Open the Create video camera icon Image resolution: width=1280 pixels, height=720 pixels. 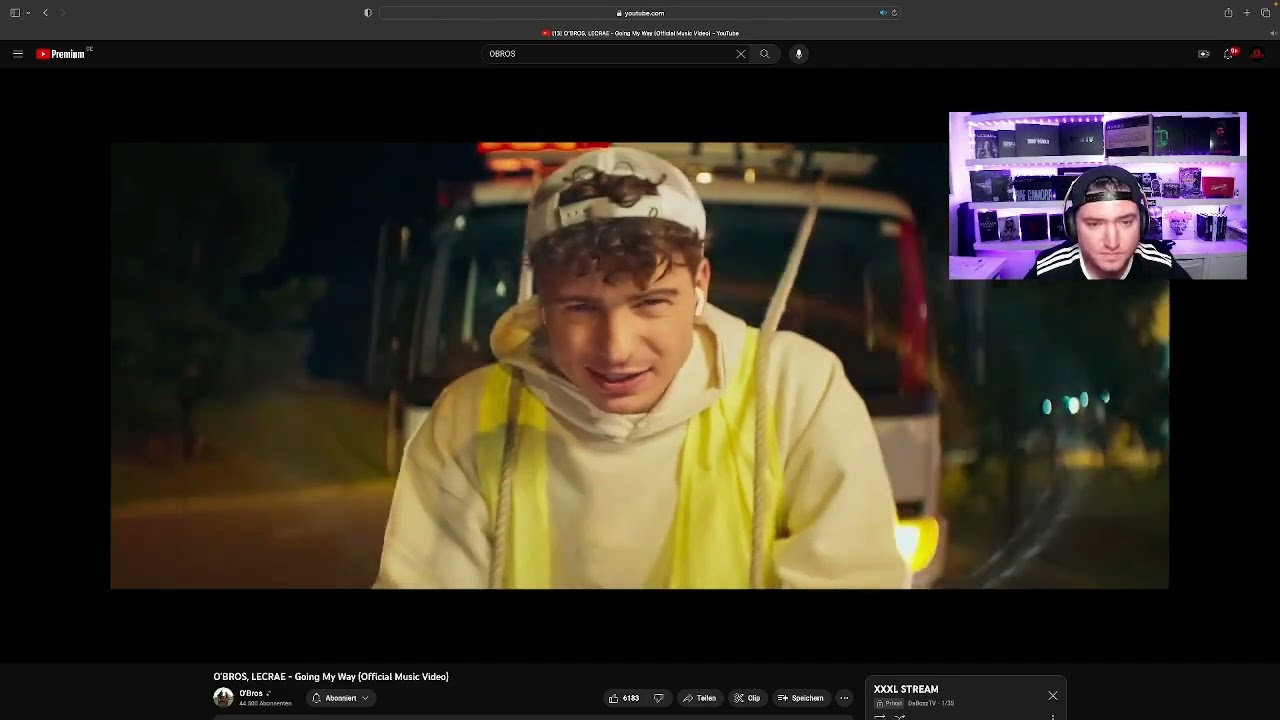click(1203, 54)
